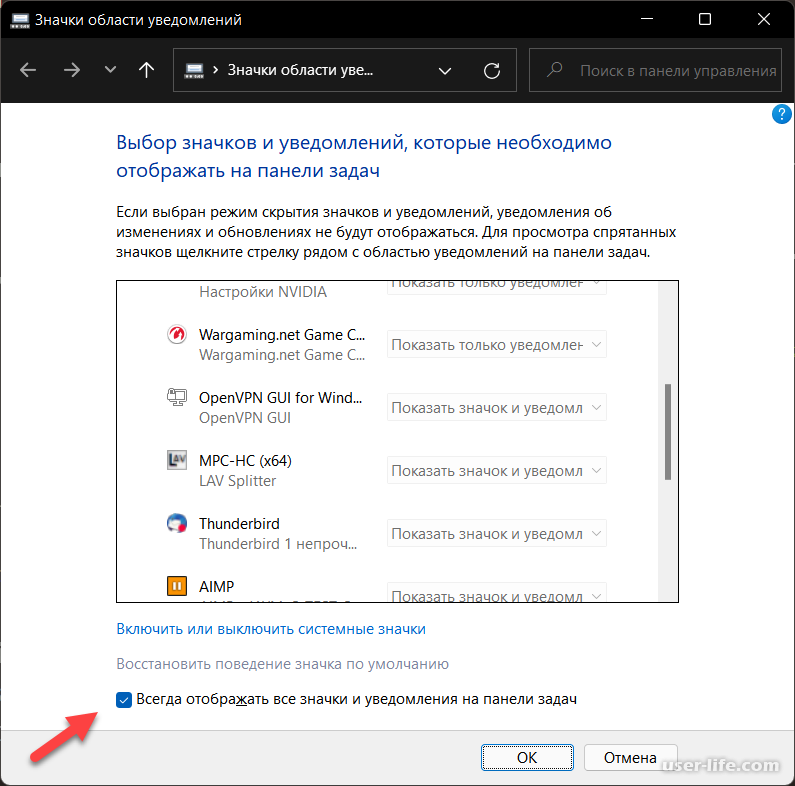Go forward with the right arrow

click(x=72, y=70)
